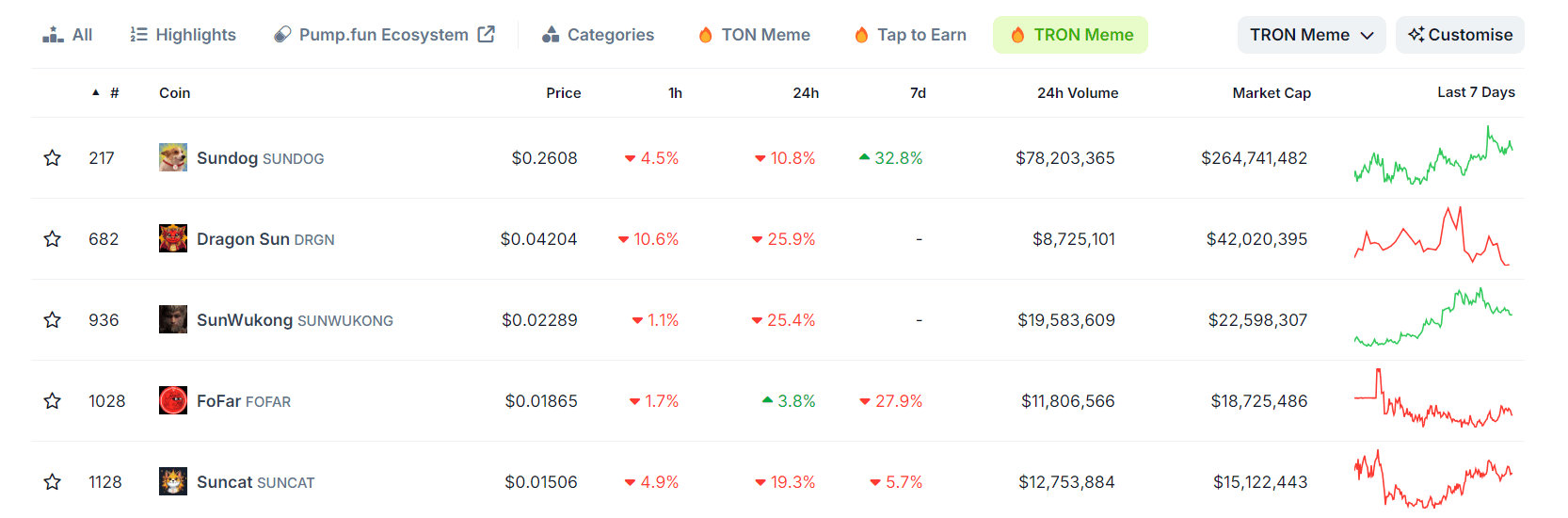
Task: Sort by the Market Cap column header
Action: (1271, 92)
